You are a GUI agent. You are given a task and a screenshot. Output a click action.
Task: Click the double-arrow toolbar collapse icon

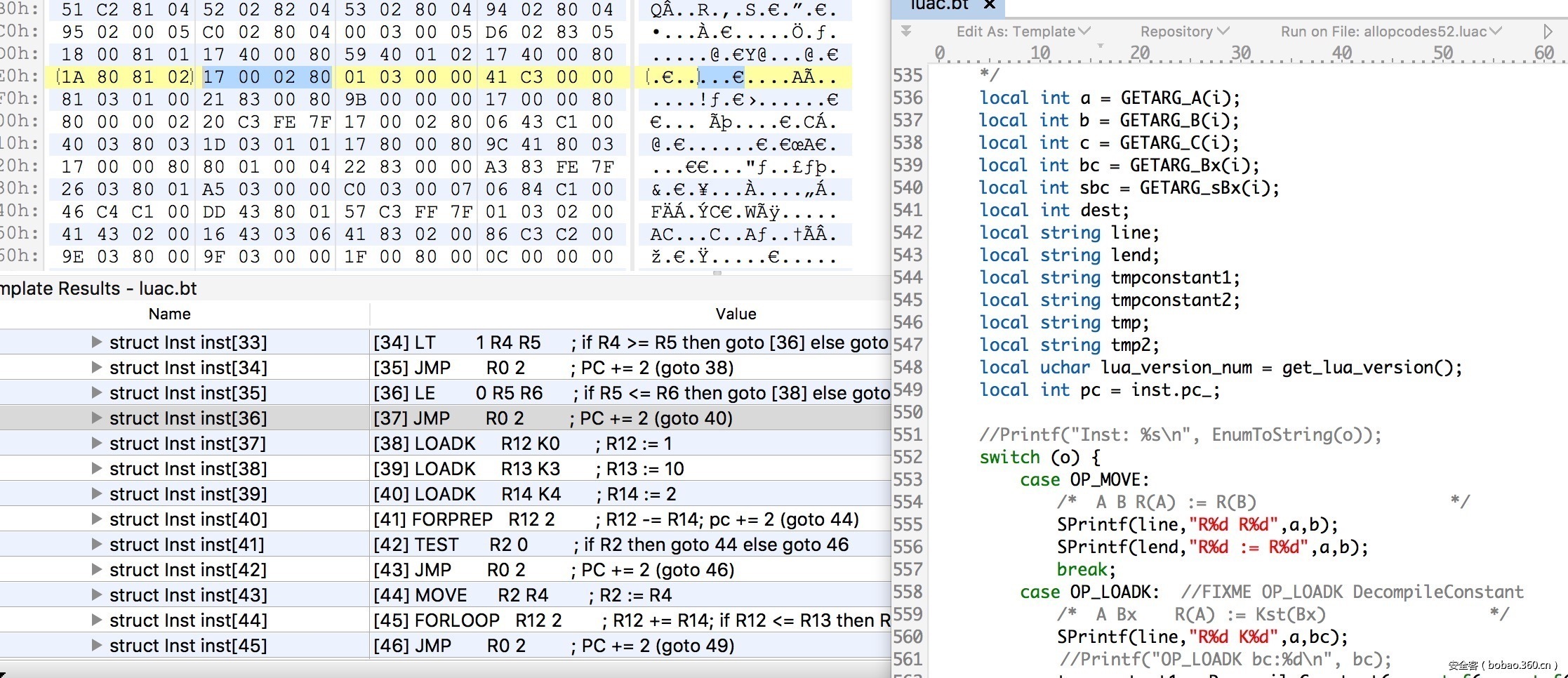click(x=906, y=32)
